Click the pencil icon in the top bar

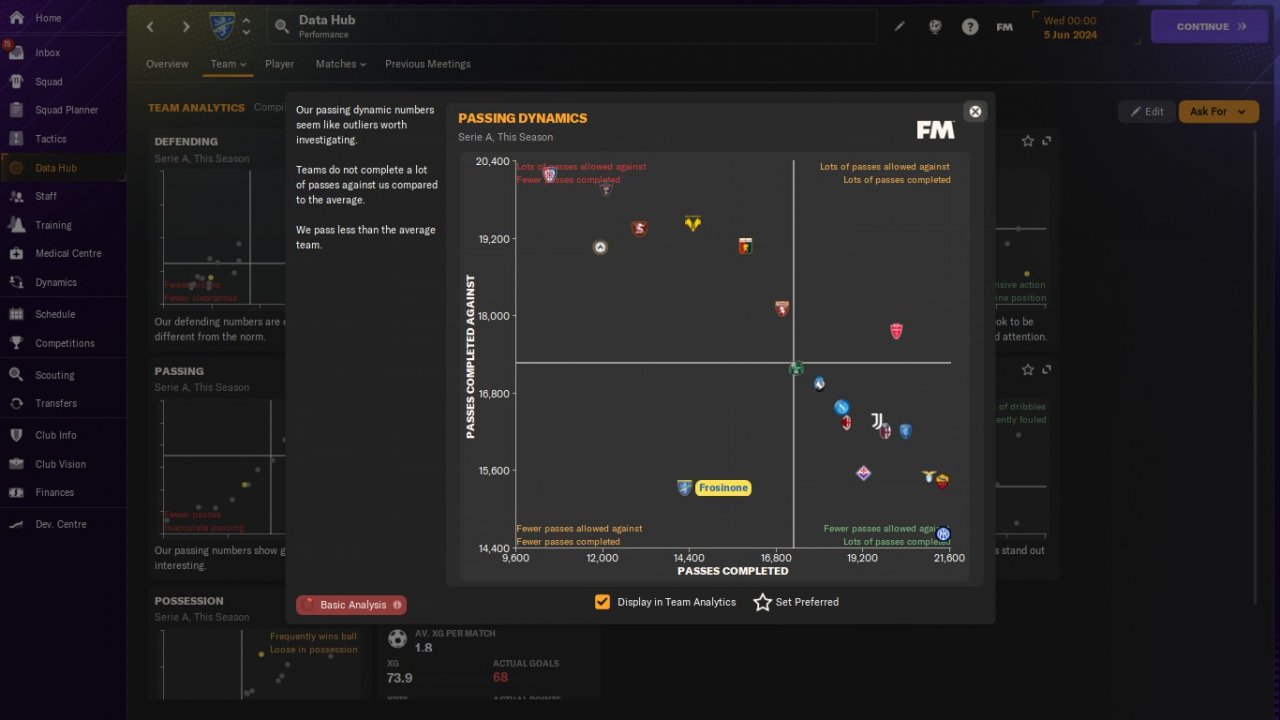click(x=899, y=27)
